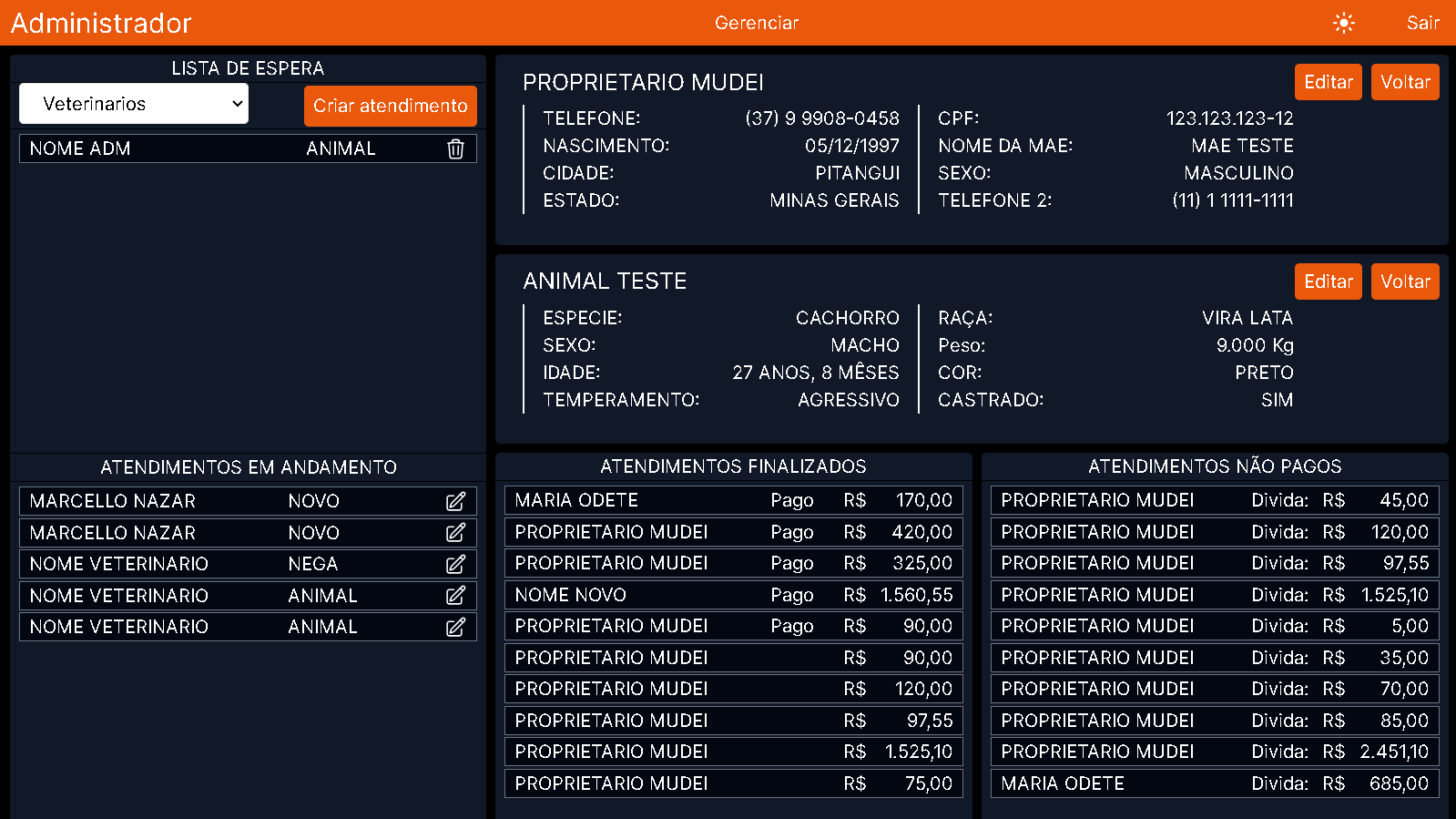Click Voltar in the ANIMAL TESTE panel

coord(1404,282)
